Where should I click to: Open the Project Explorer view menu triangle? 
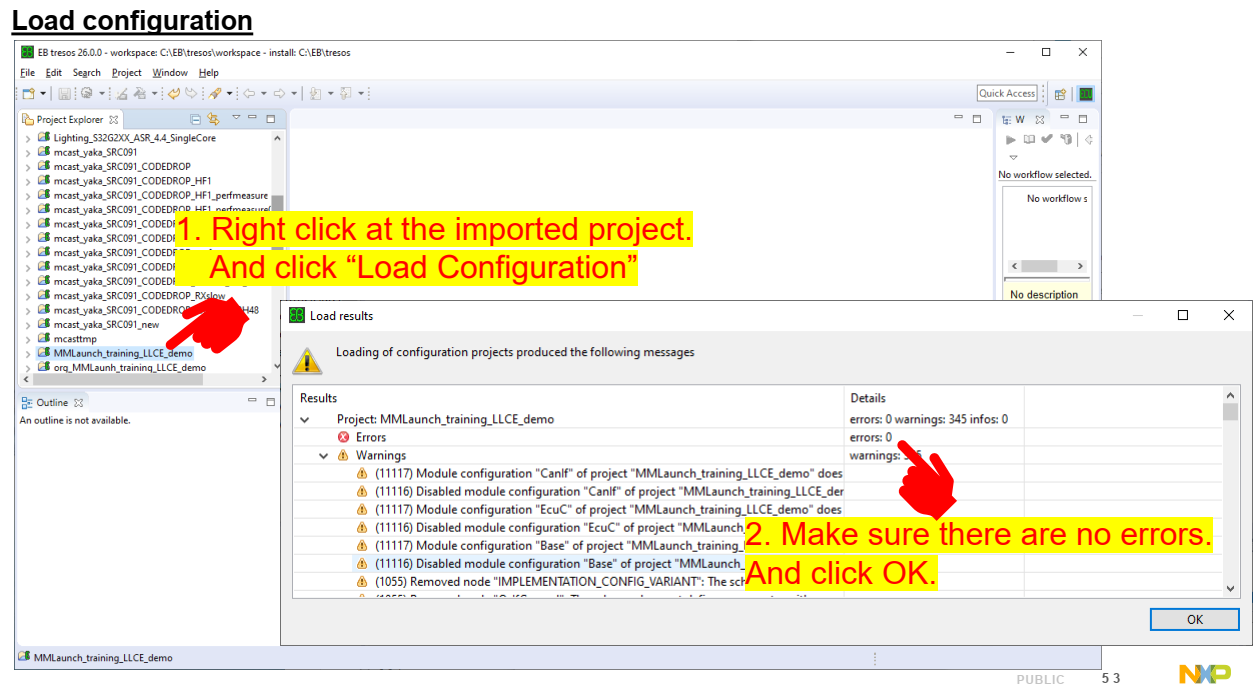(236, 117)
